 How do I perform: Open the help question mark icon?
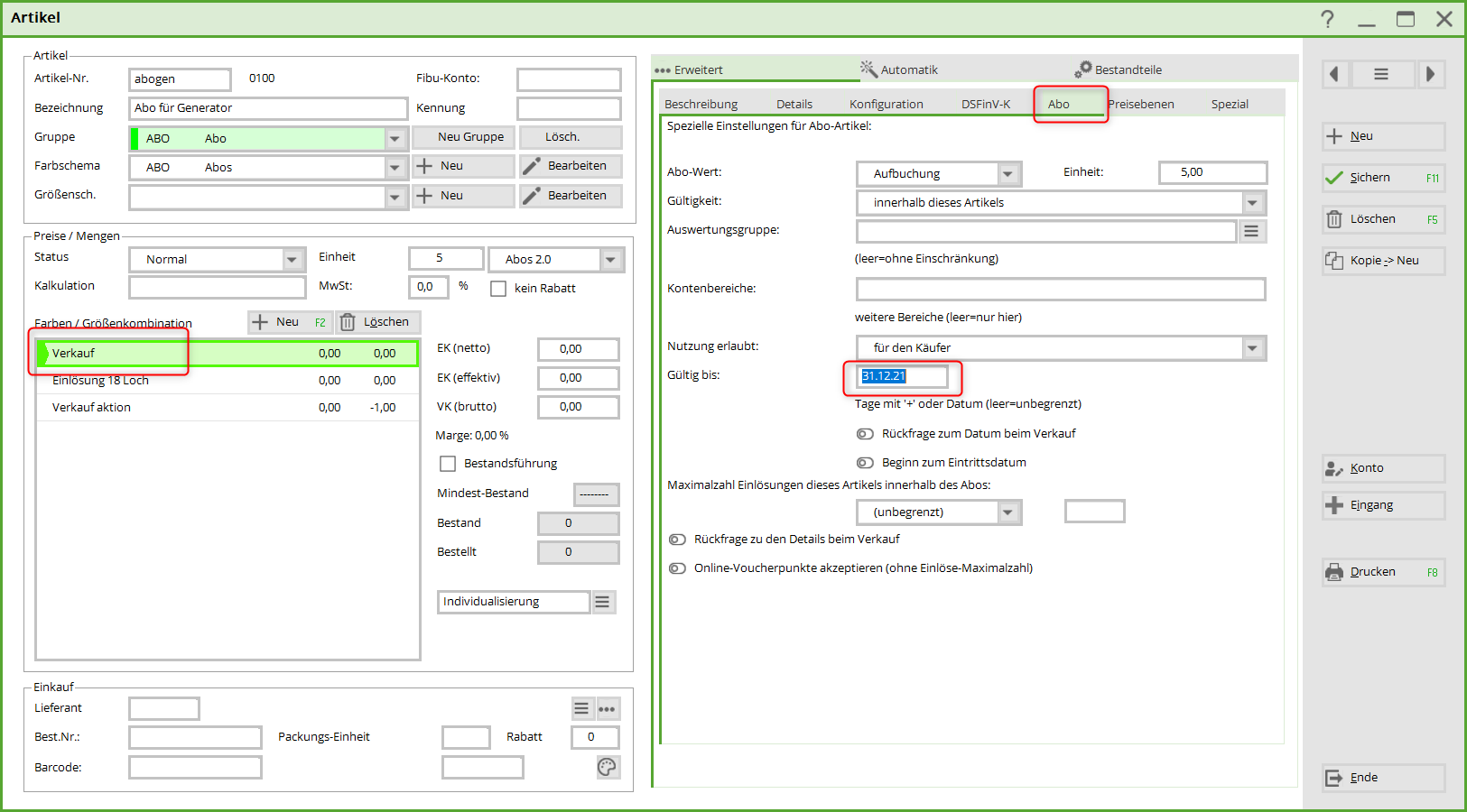pyautogui.click(x=1326, y=19)
